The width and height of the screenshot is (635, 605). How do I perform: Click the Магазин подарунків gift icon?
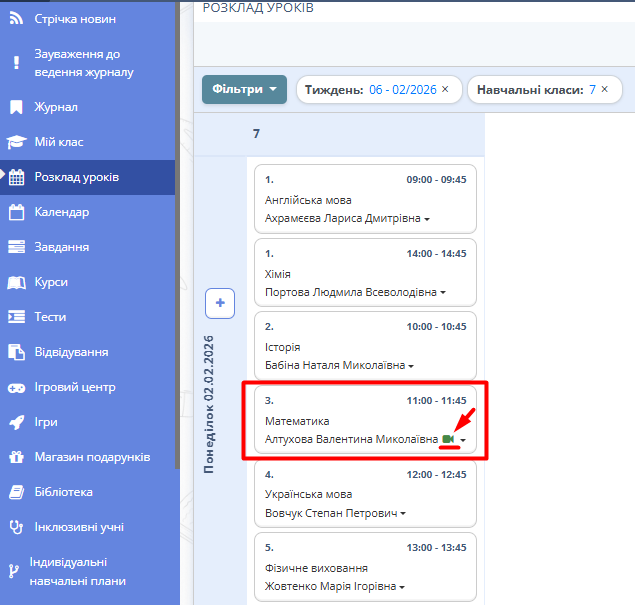[x=16, y=457]
